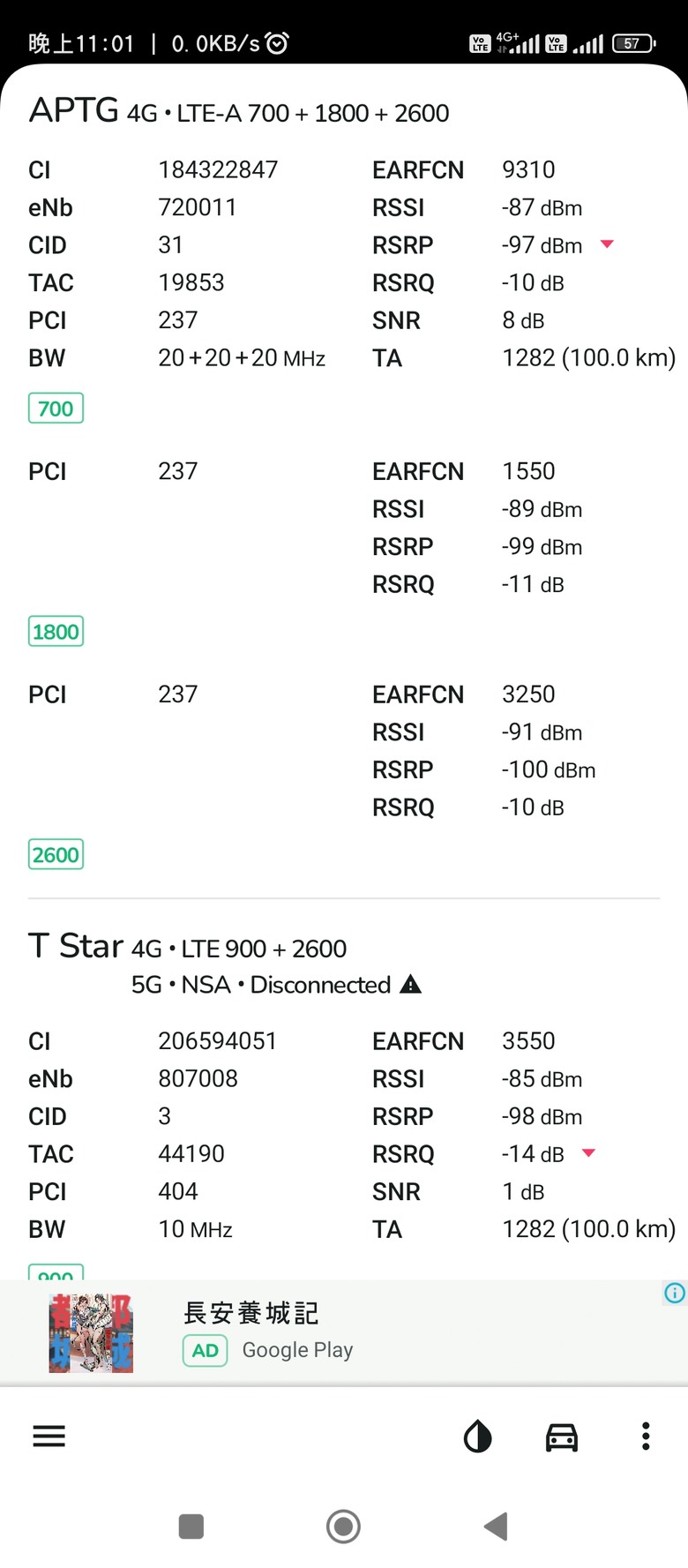
Task: Tap the battery indicator showing 57
Action: tap(634, 43)
